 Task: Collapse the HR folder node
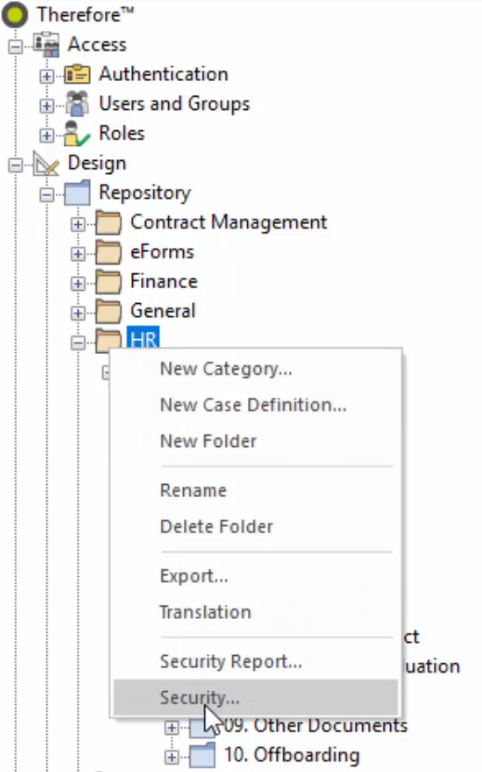point(78,343)
